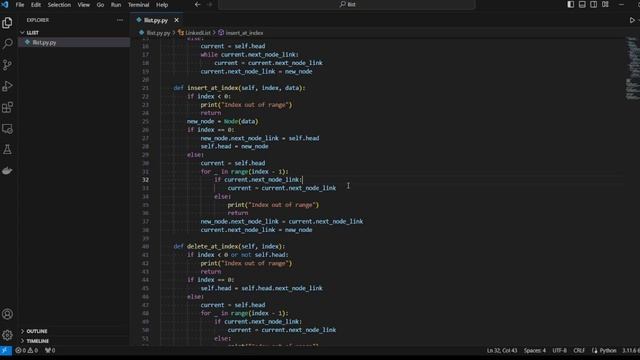Open the File menu
Image resolution: width=640 pixels, height=360 pixels.
click(x=20, y=5)
